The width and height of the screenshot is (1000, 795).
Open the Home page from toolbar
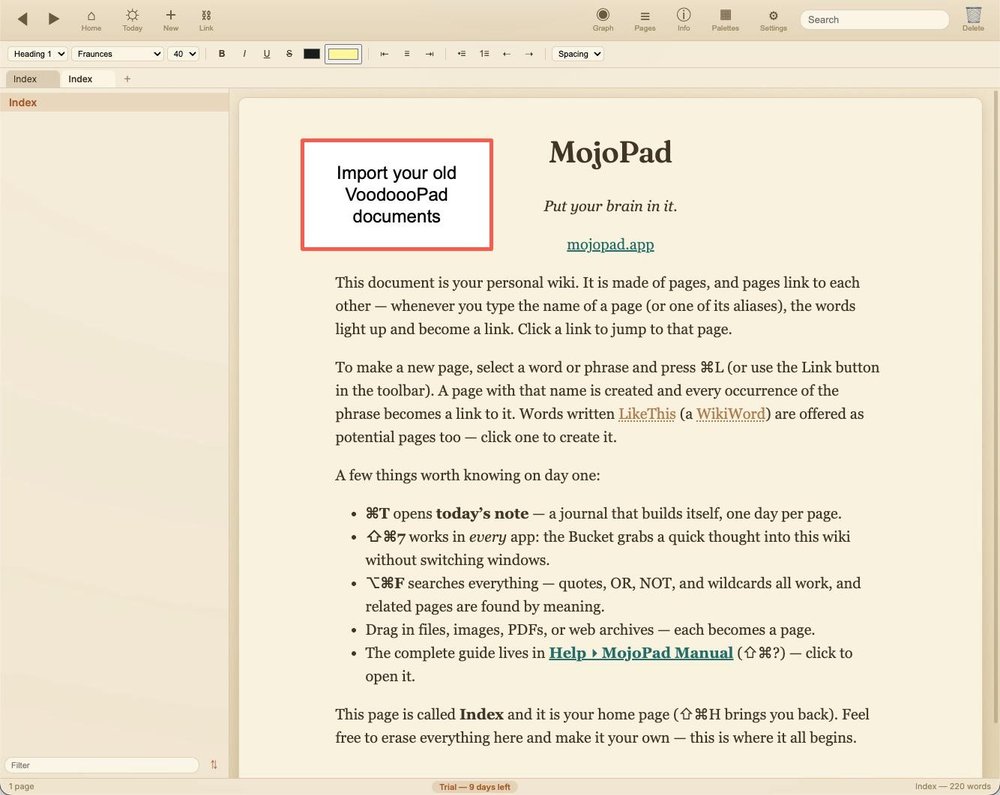tap(91, 20)
